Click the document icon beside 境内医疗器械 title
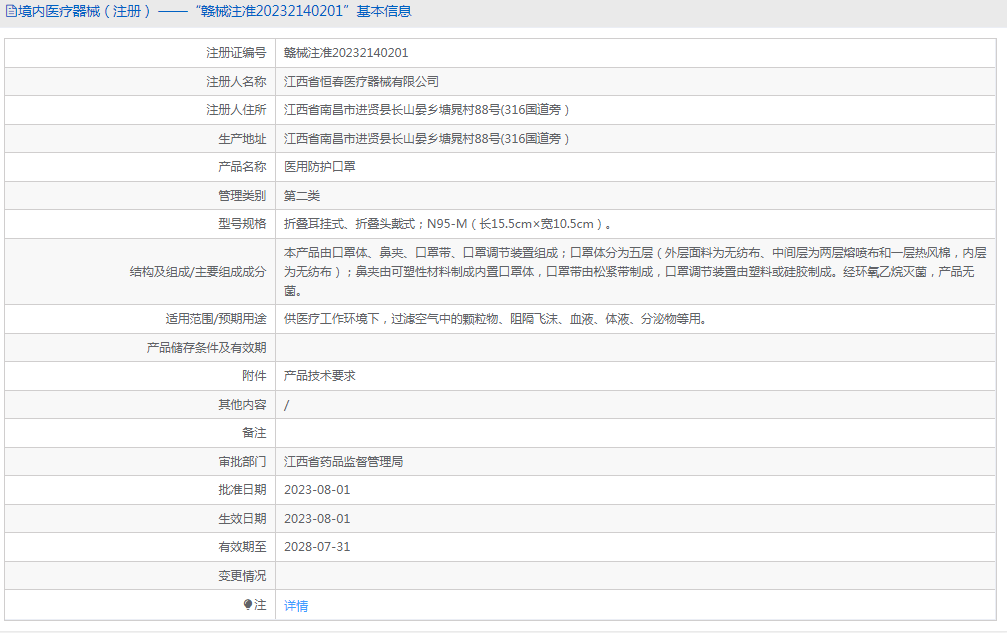1007x633 pixels. (x=11, y=12)
